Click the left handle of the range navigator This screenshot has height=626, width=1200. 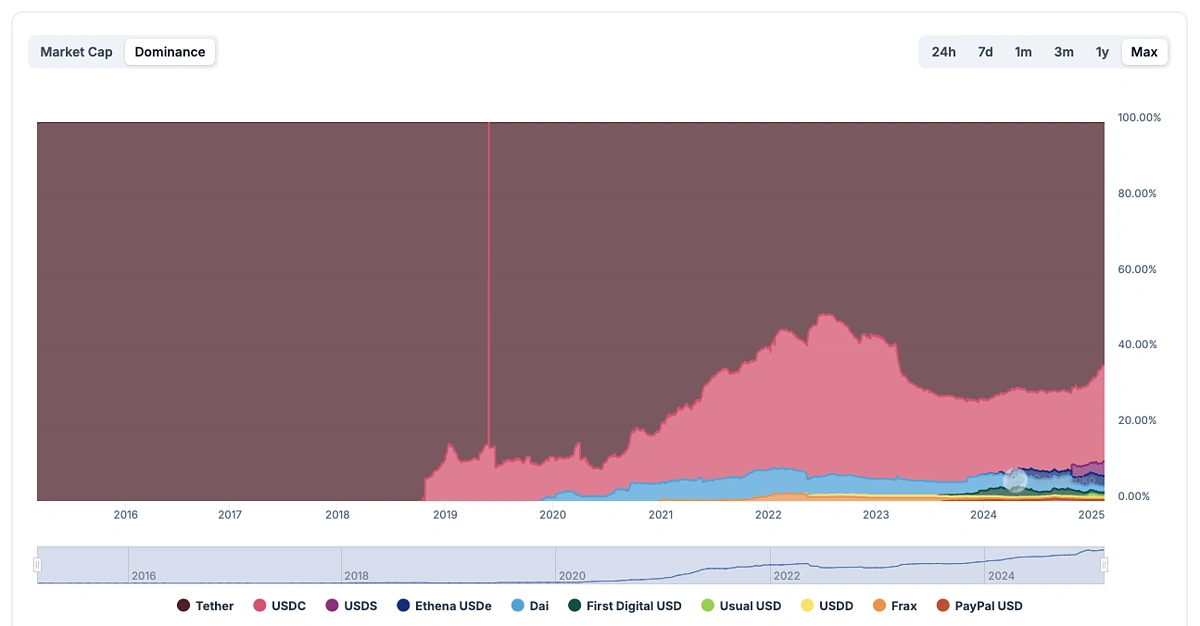37,565
